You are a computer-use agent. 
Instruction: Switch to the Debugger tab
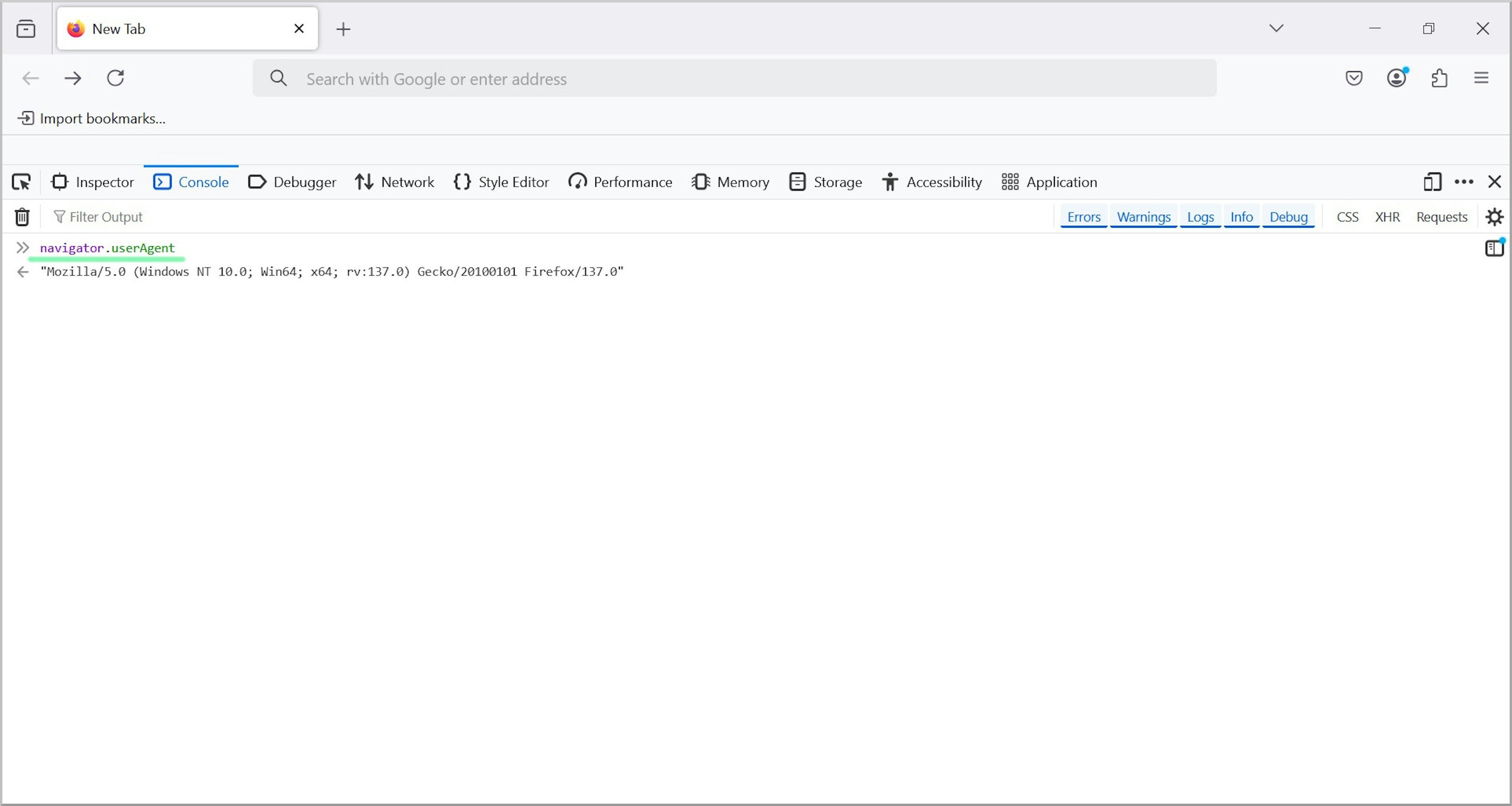(292, 182)
